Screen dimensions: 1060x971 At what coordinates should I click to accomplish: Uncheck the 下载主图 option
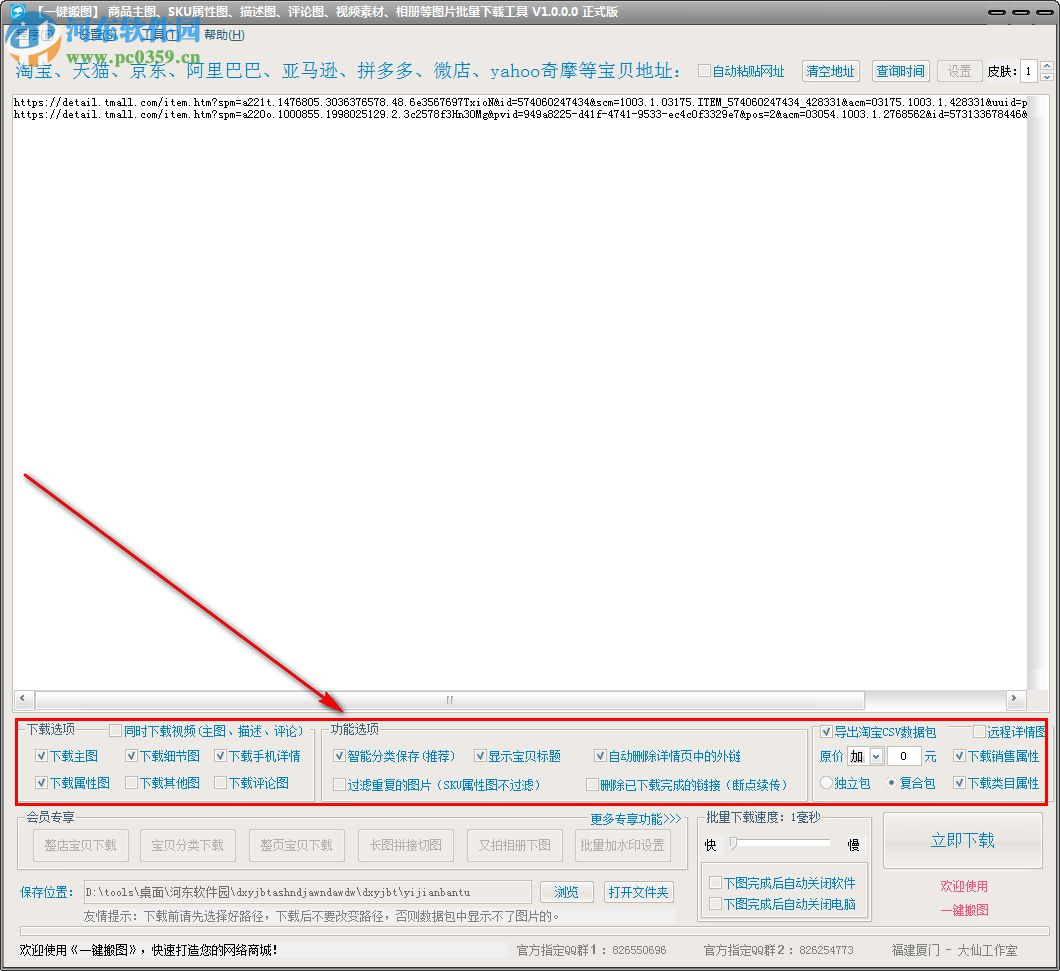(x=41, y=756)
